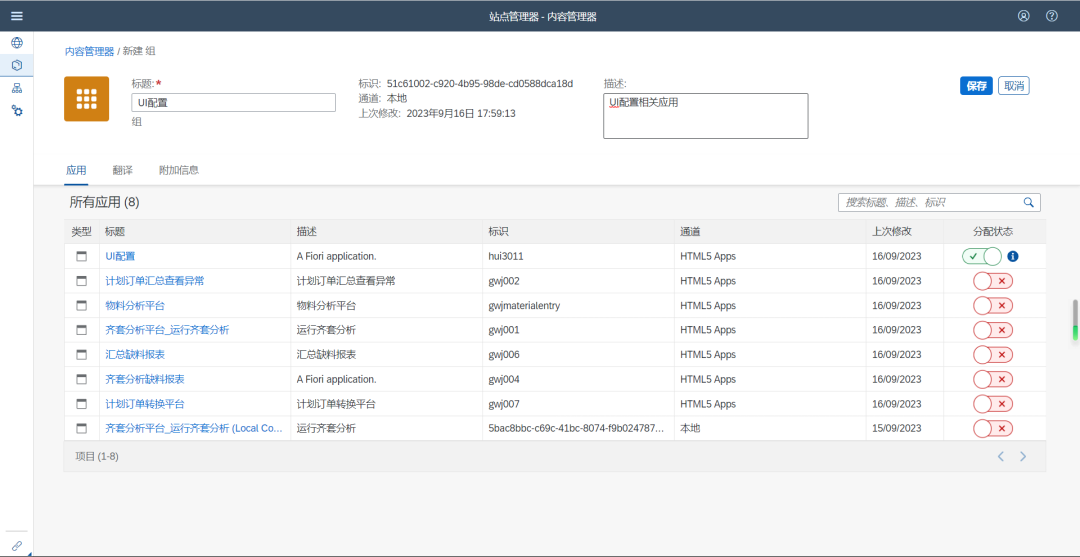
Task: Click type icon in the Local Co... row
Action: pos(81,428)
